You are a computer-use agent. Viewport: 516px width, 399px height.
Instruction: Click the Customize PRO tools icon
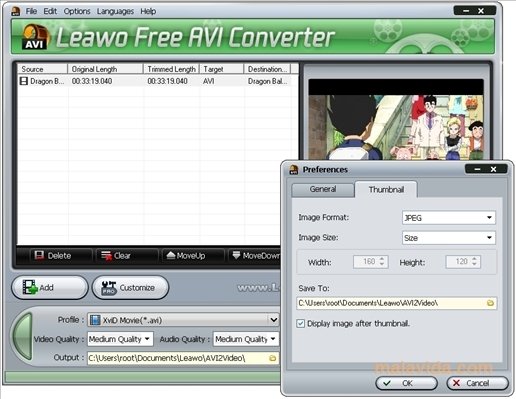point(109,288)
